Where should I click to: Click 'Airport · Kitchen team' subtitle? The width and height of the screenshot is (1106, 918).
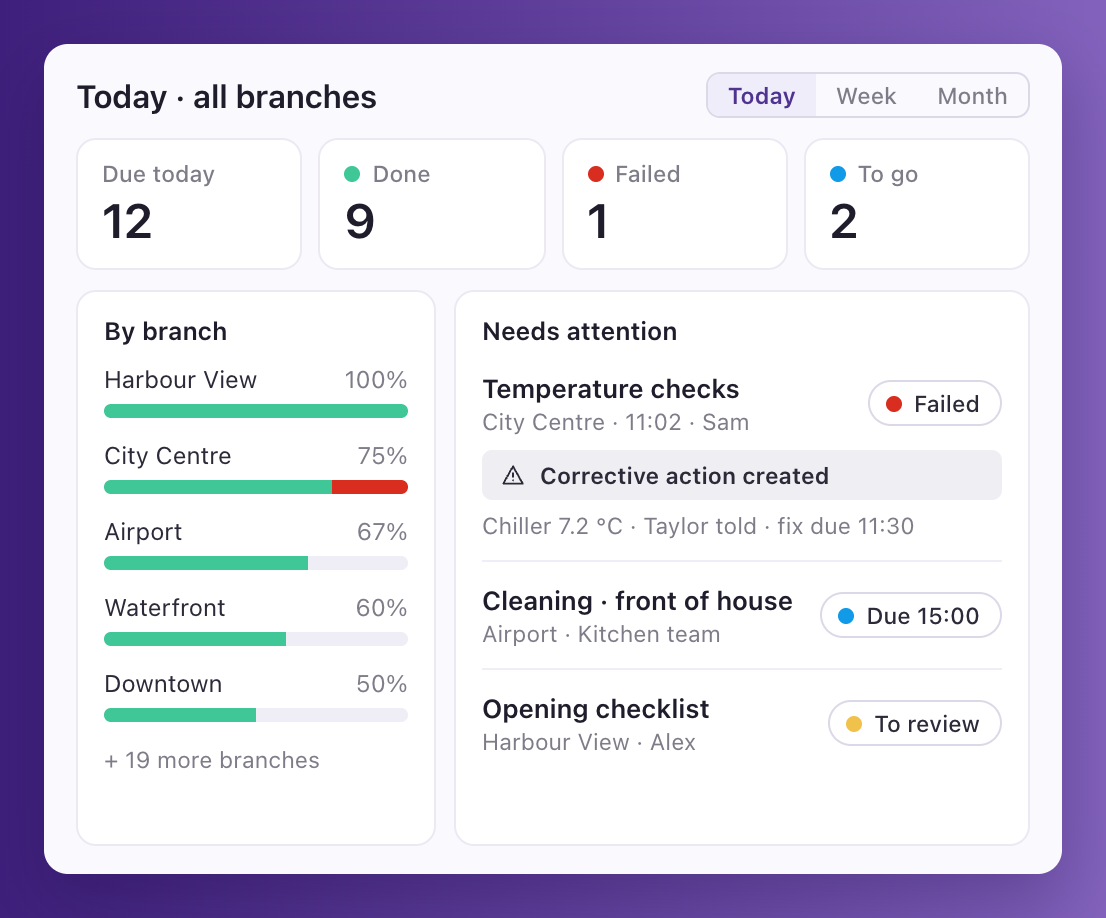coord(601,634)
